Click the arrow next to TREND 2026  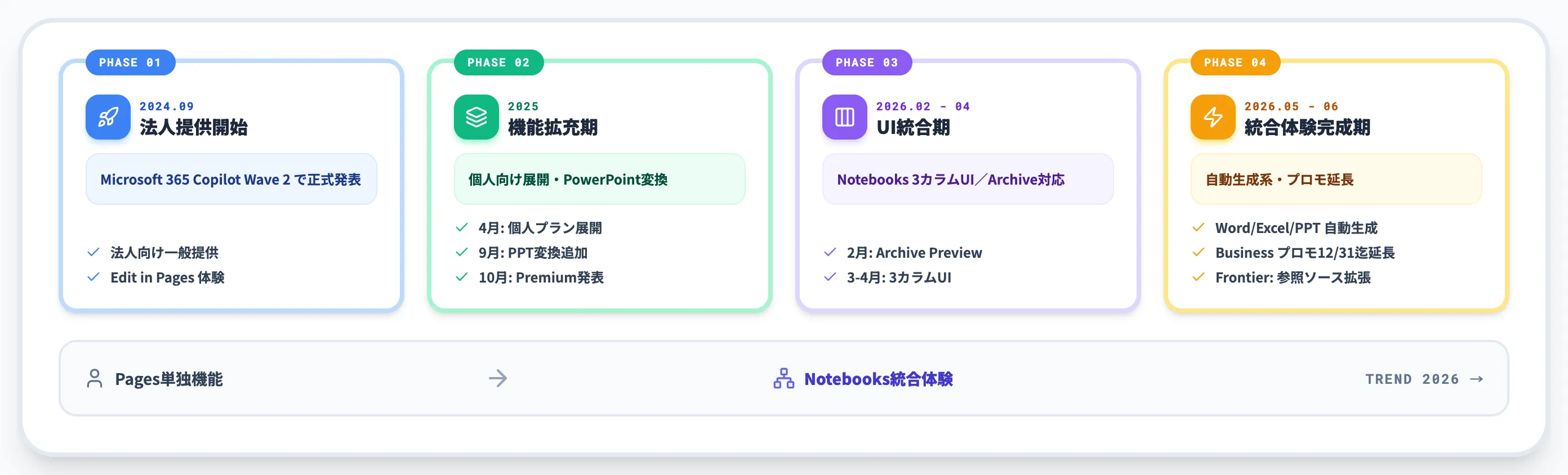[1476, 379]
